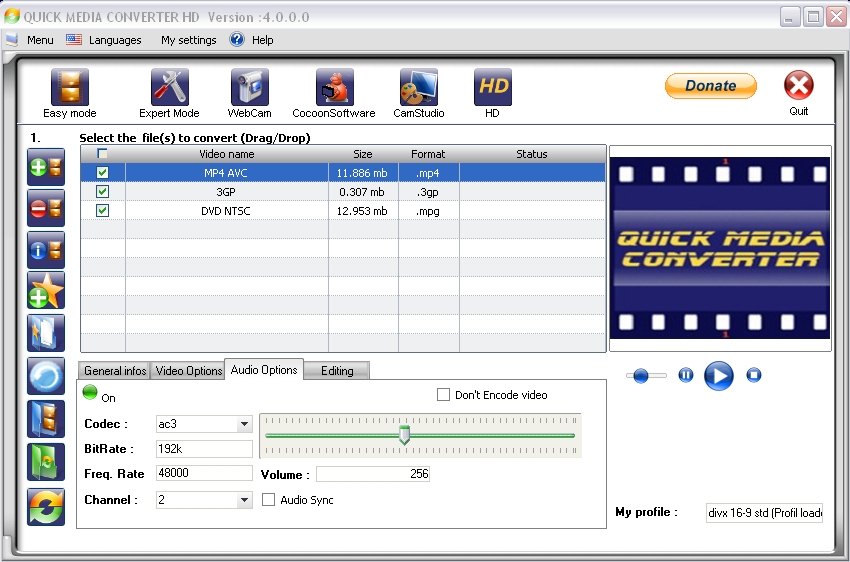Click the red Quit icon
The width and height of the screenshot is (850, 562).
click(799, 85)
